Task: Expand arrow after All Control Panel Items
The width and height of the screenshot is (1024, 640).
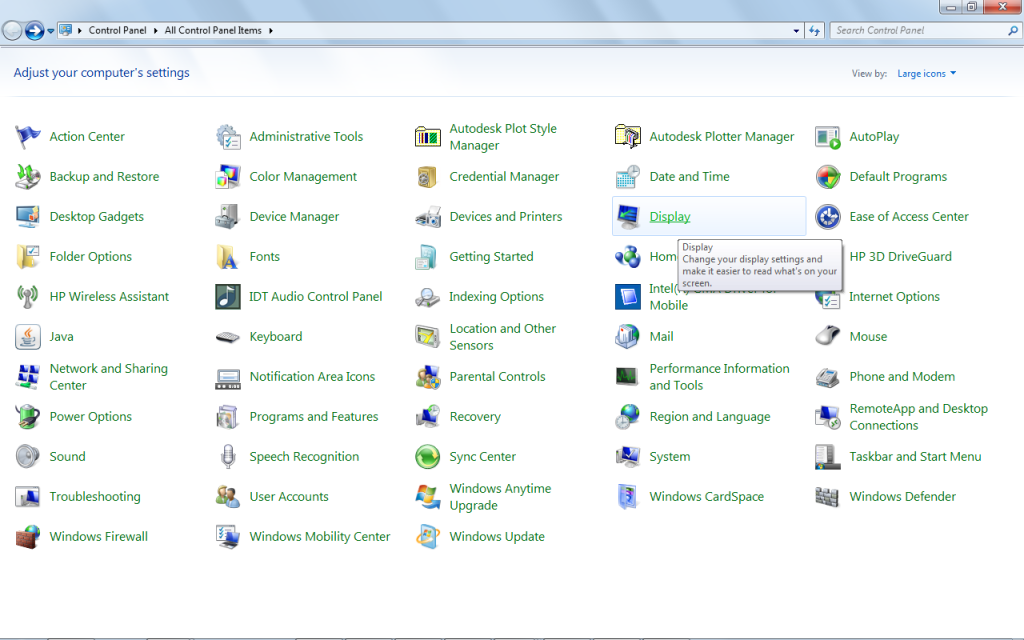Action: [270, 31]
